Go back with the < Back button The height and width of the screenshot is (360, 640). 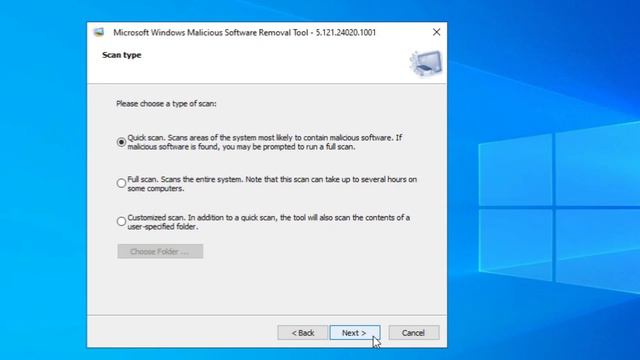pos(302,333)
